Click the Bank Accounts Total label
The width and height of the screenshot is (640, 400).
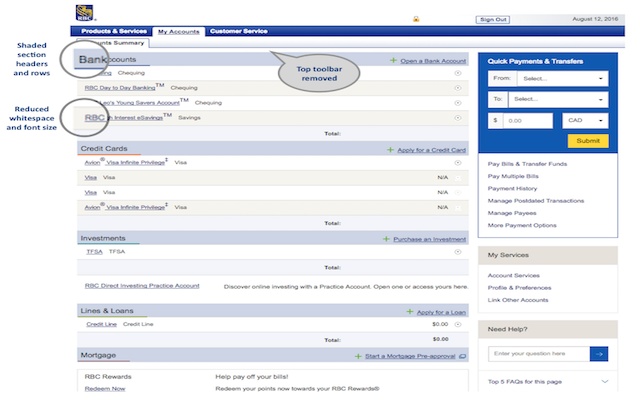pos(332,133)
